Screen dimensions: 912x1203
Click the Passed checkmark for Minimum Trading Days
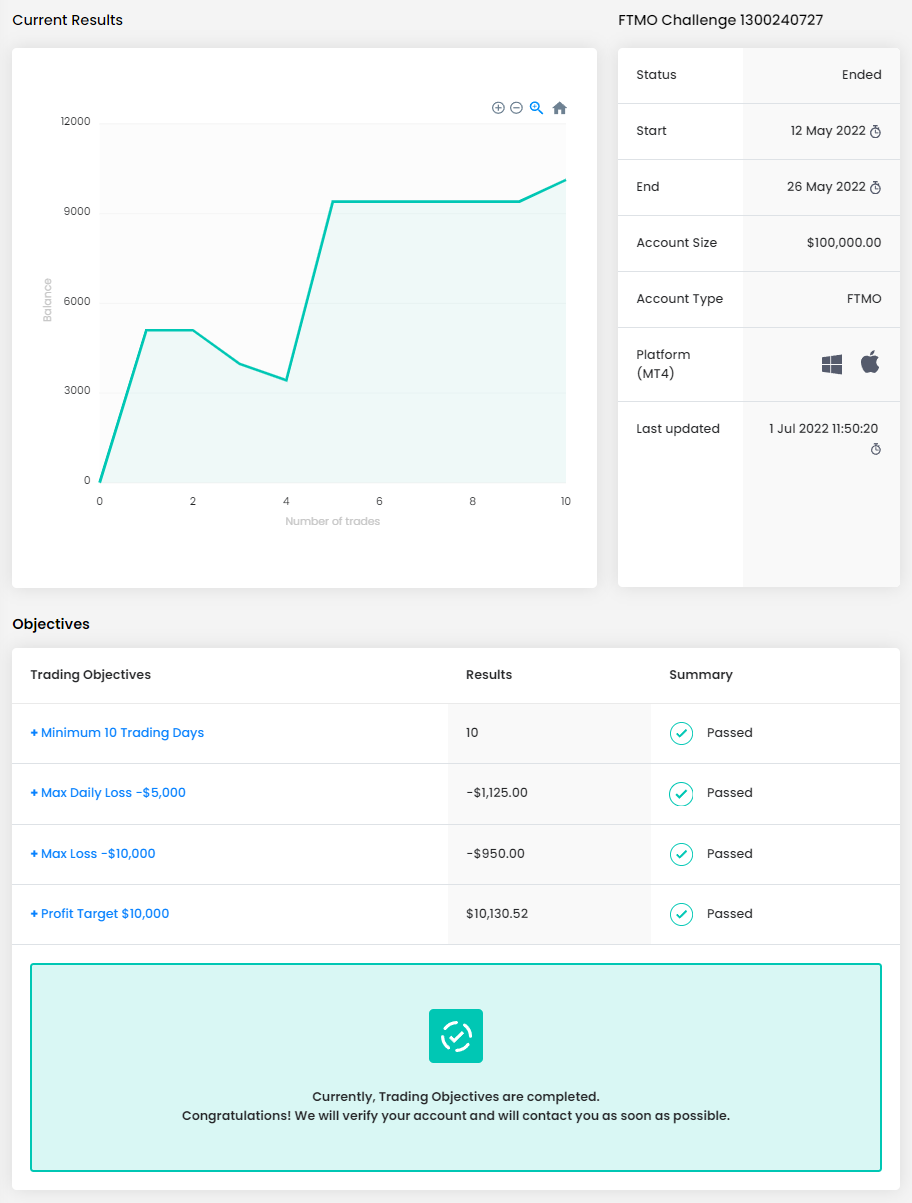(x=681, y=733)
